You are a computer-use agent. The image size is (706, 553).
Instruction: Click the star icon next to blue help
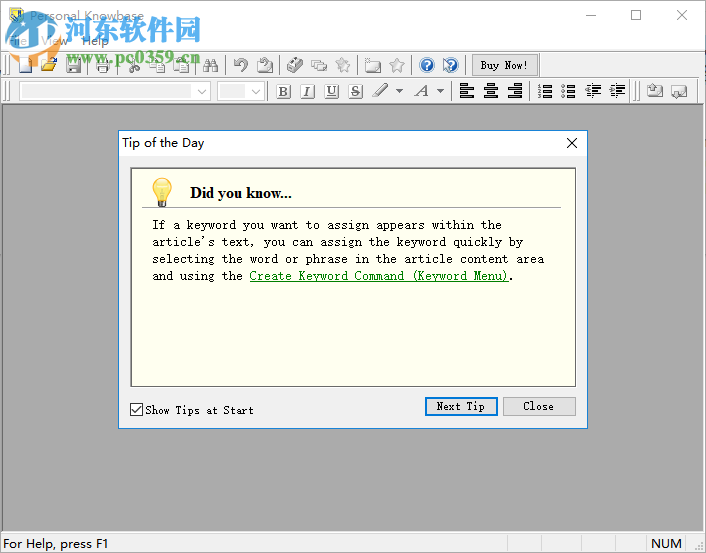(397, 66)
